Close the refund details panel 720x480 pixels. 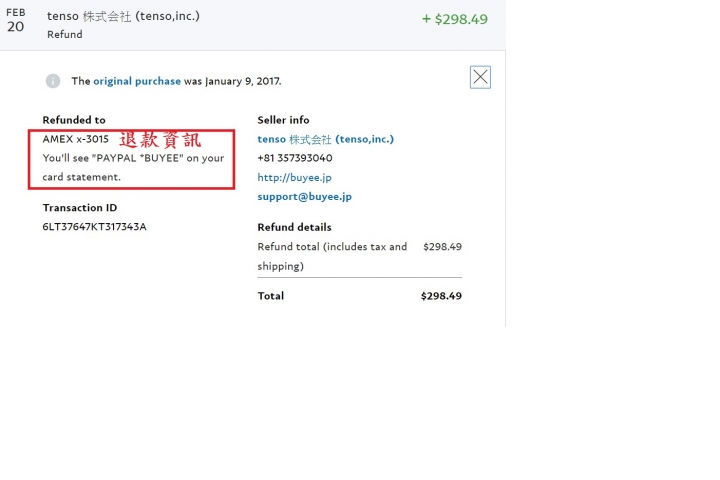tap(480, 77)
